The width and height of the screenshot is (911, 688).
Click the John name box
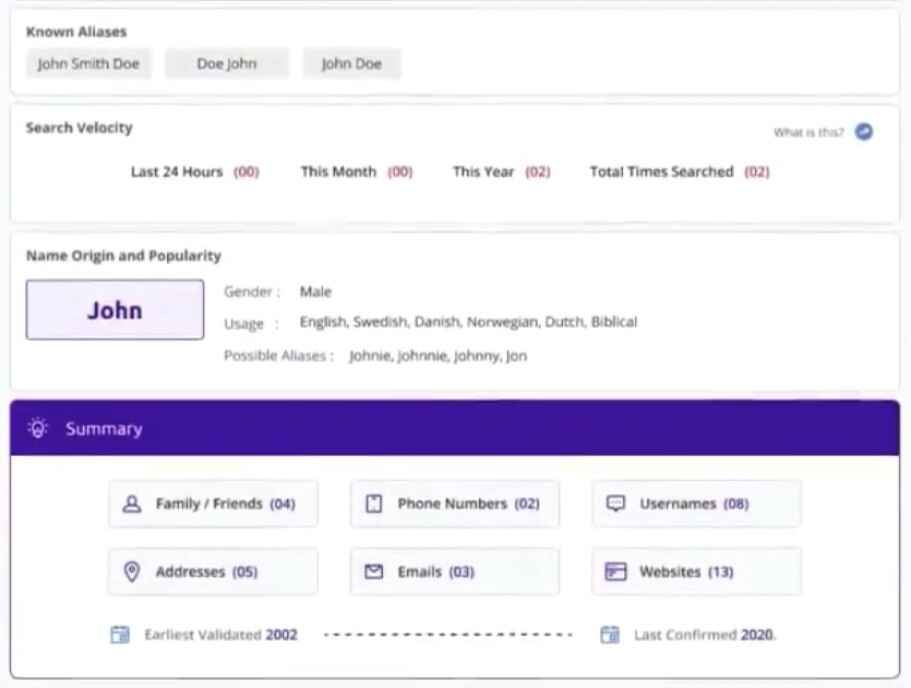[115, 310]
